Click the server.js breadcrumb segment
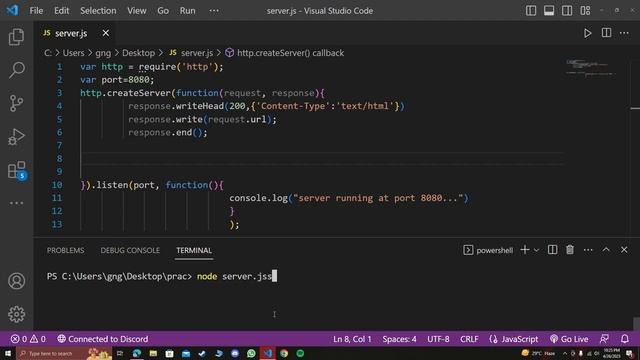The width and height of the screenshot is (640, 360). [191, 53]
